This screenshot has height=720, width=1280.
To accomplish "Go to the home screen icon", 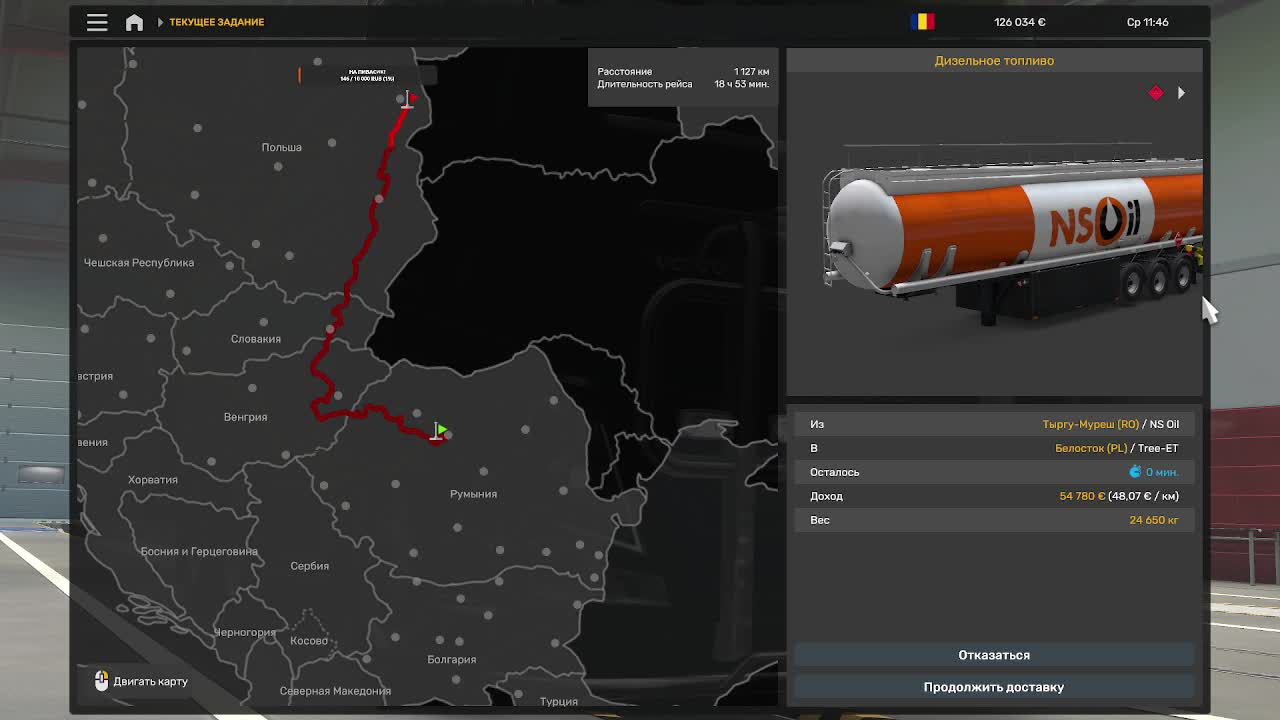I will click(x=134, y=22).
